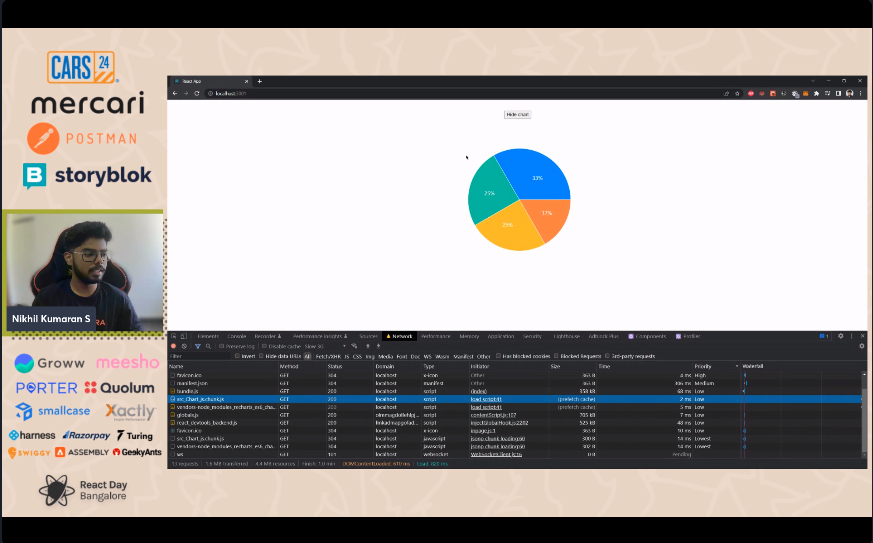This screenshot has width=873, height=543.
Task: Open network conditions wifi icon
Action: click(354, 346)
